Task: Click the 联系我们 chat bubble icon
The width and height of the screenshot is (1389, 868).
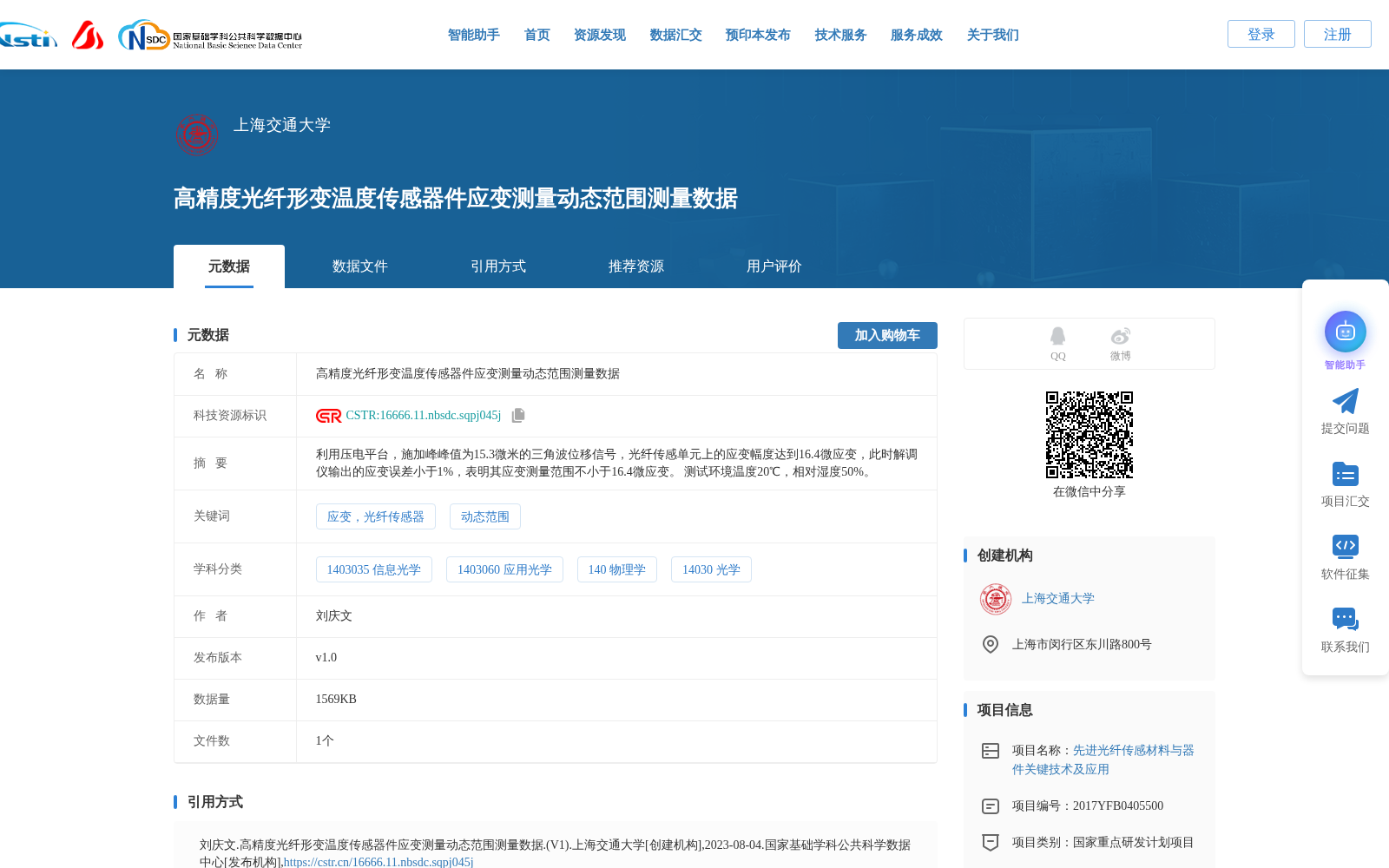Action: 1345,619
